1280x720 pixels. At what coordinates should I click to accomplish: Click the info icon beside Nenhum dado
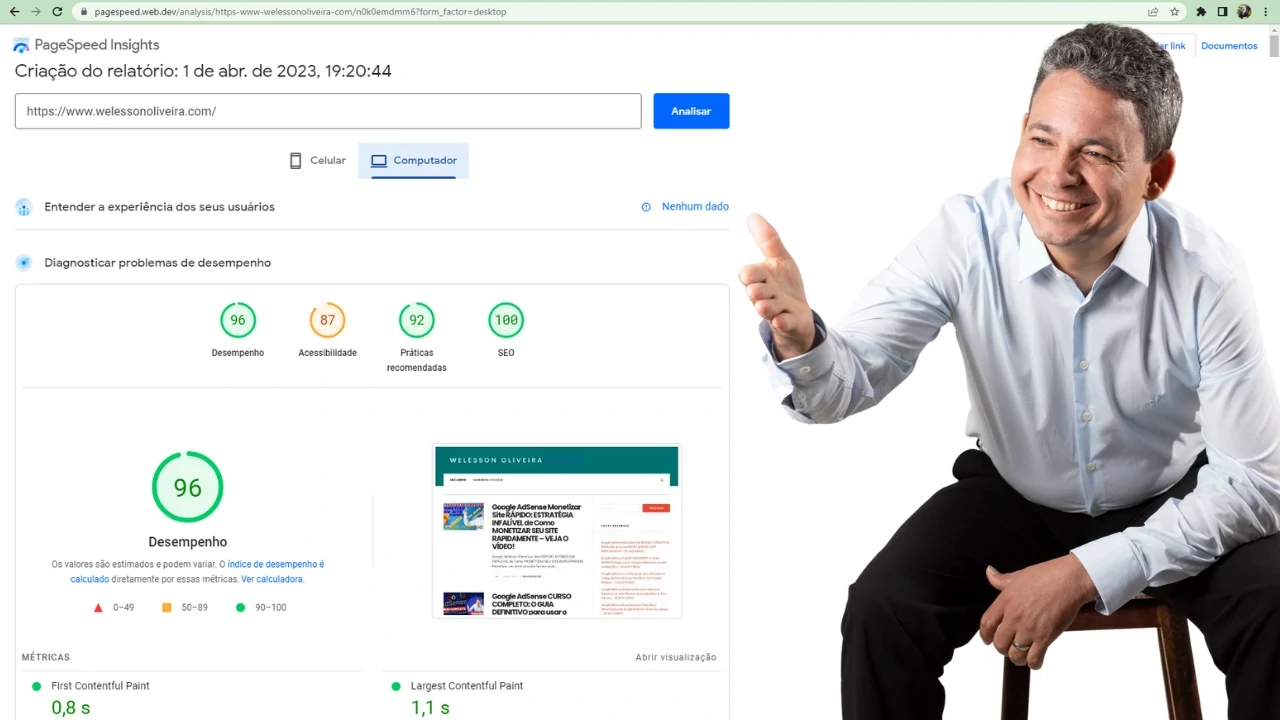[x=645, y=207]
